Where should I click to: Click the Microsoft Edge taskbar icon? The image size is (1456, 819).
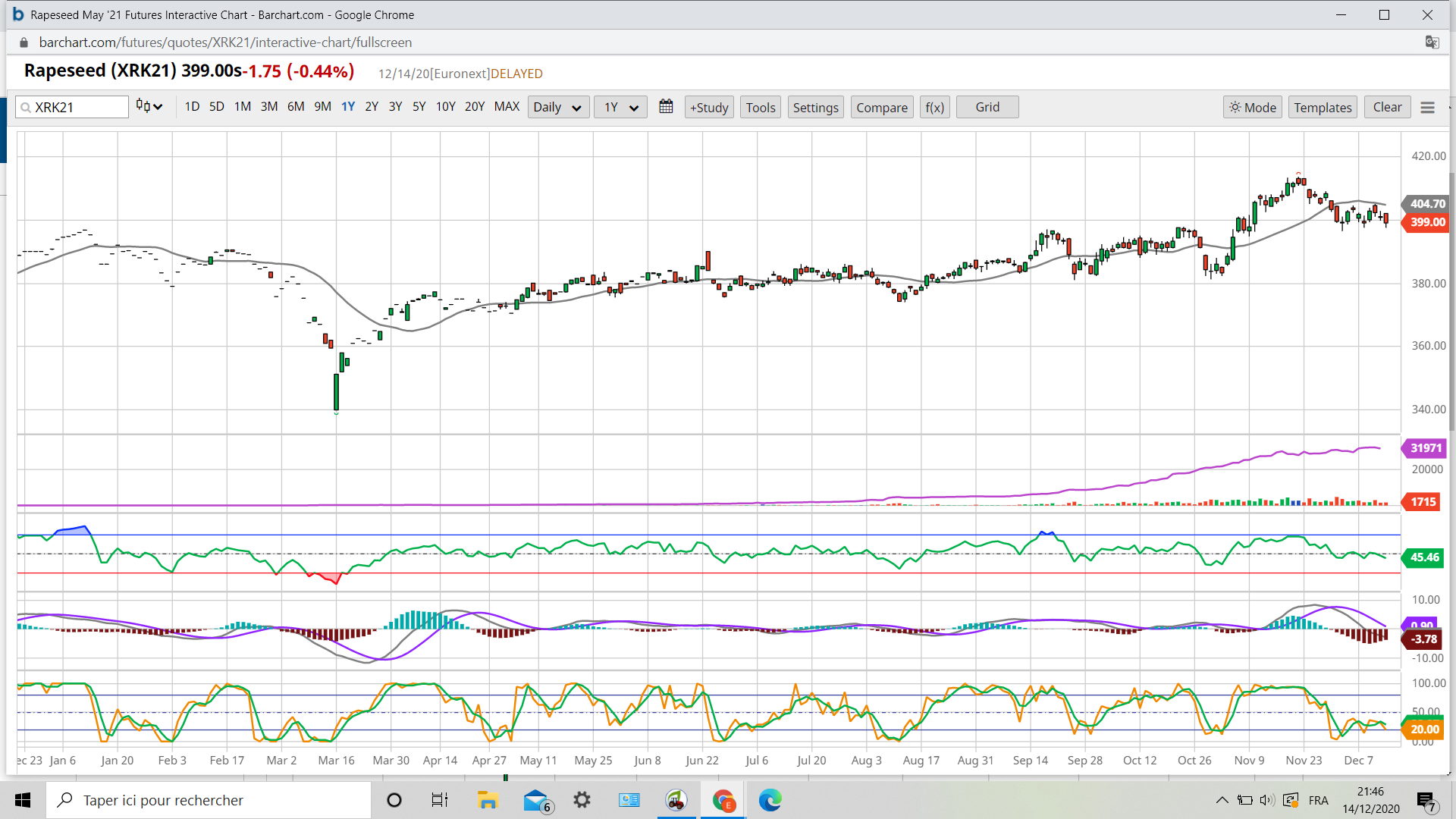770,800
